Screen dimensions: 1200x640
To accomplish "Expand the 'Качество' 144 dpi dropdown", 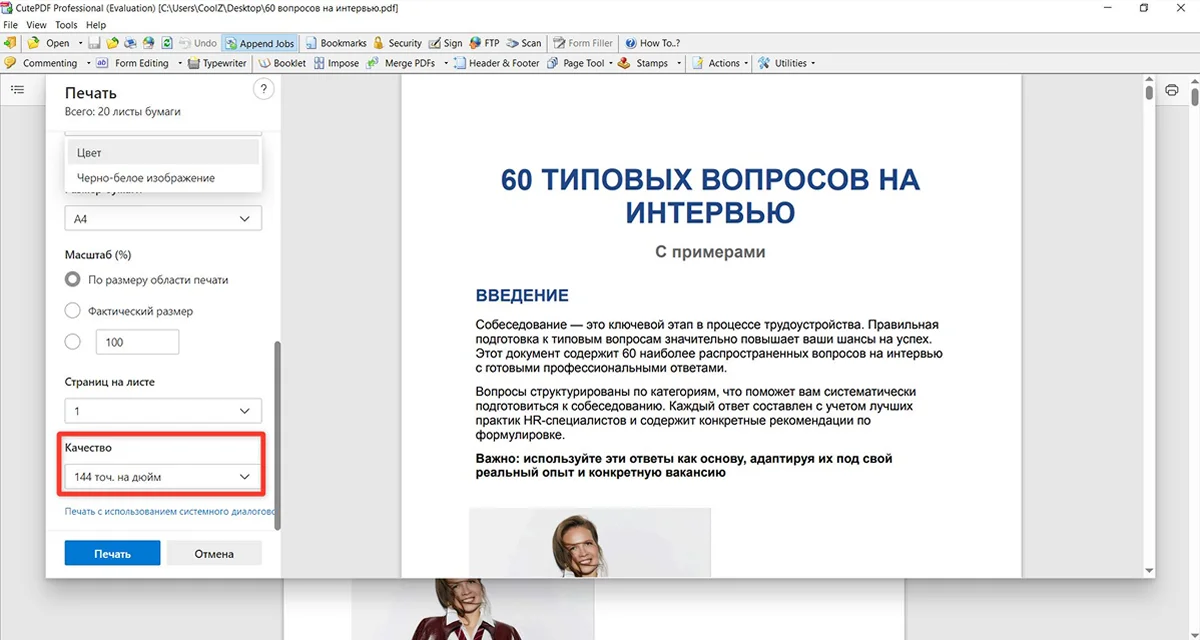I will [x=163, y=477].
